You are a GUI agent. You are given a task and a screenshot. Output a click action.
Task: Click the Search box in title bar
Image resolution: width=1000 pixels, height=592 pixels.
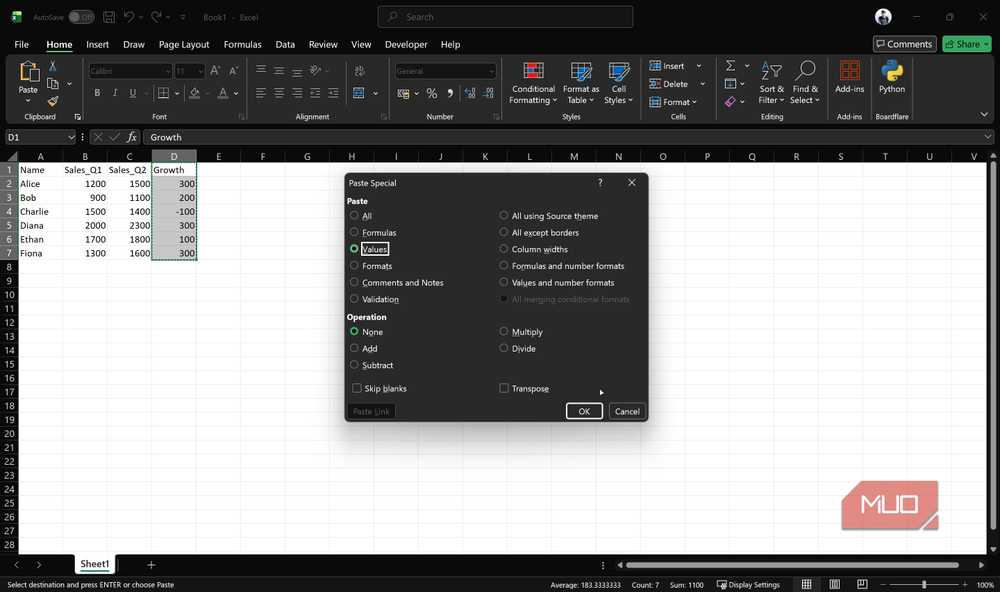tap(505, 17)
